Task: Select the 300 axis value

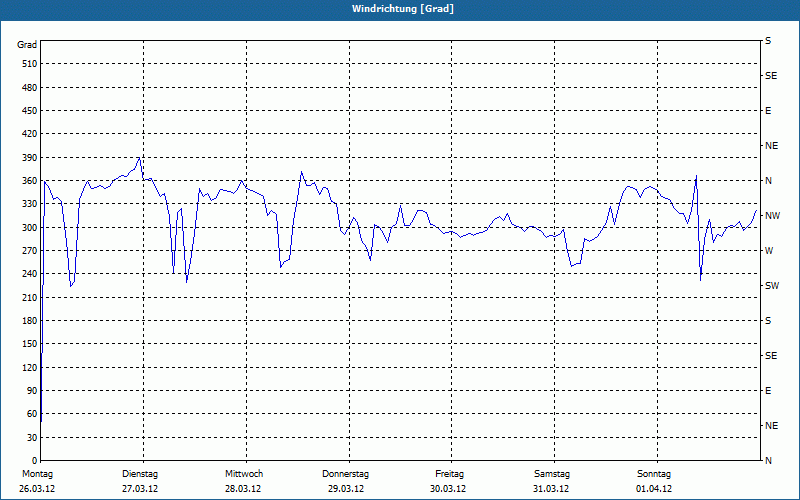Action: coord(30,228)
